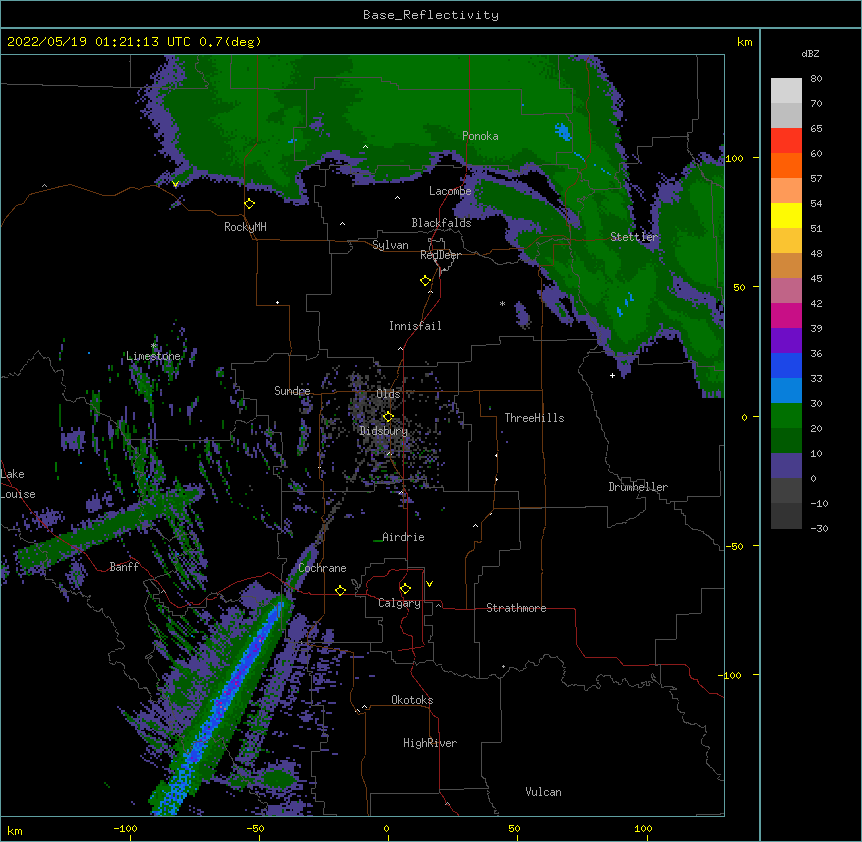Click the Innisfail city label
Screen dimensions: 862x842
pyautogui.click(x=415, y=326)
